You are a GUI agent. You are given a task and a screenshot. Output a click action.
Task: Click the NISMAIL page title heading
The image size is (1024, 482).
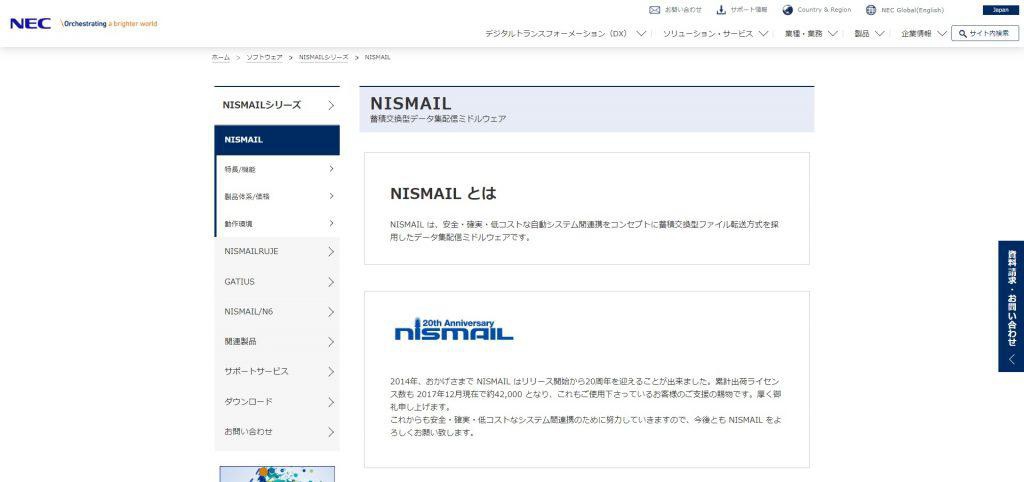(x=411, y=103)
